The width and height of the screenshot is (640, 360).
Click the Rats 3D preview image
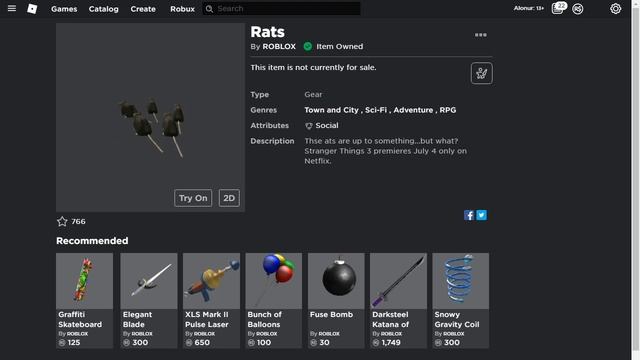point(150,118)
